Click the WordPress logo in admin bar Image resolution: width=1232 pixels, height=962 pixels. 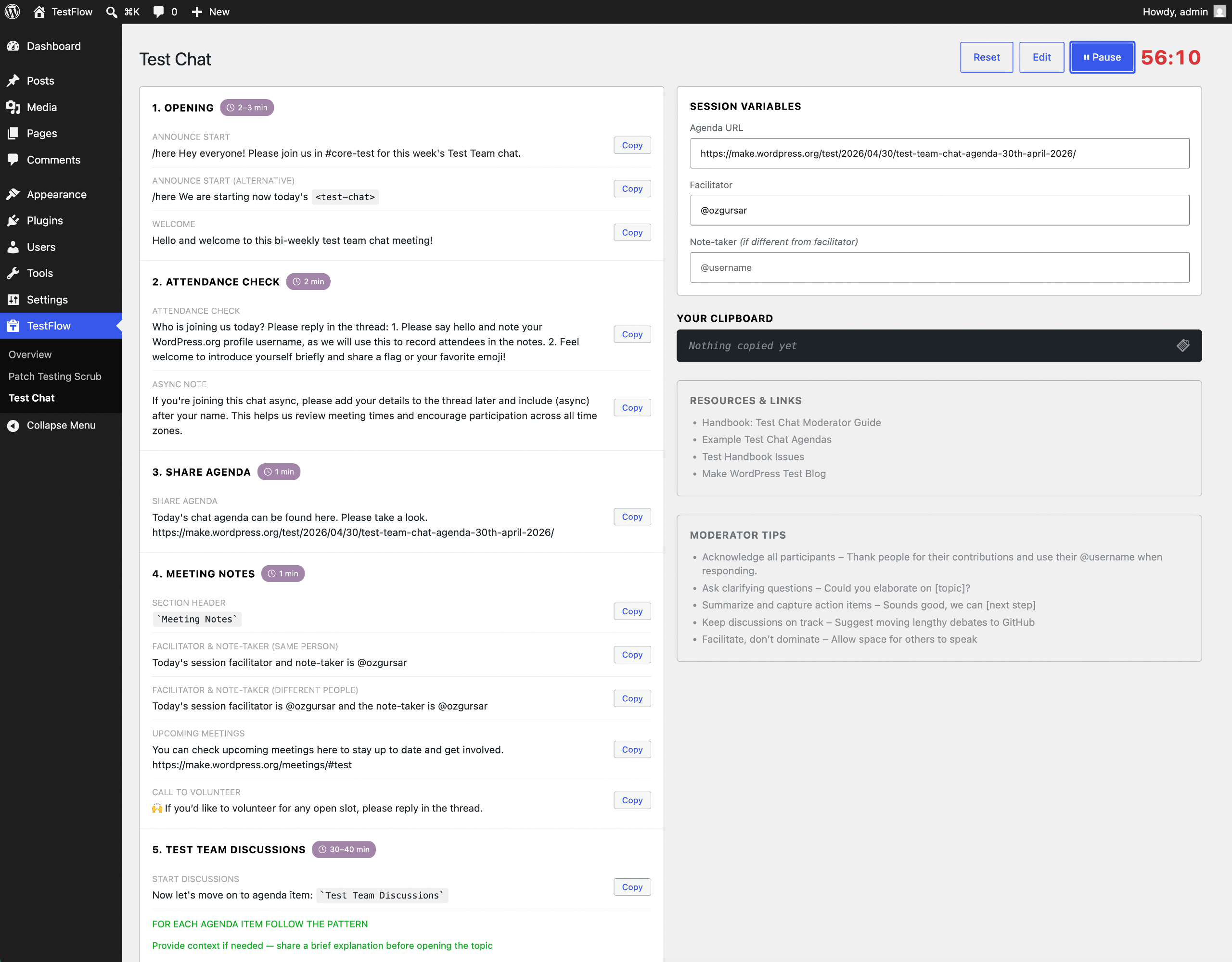(x=13, y=12)
